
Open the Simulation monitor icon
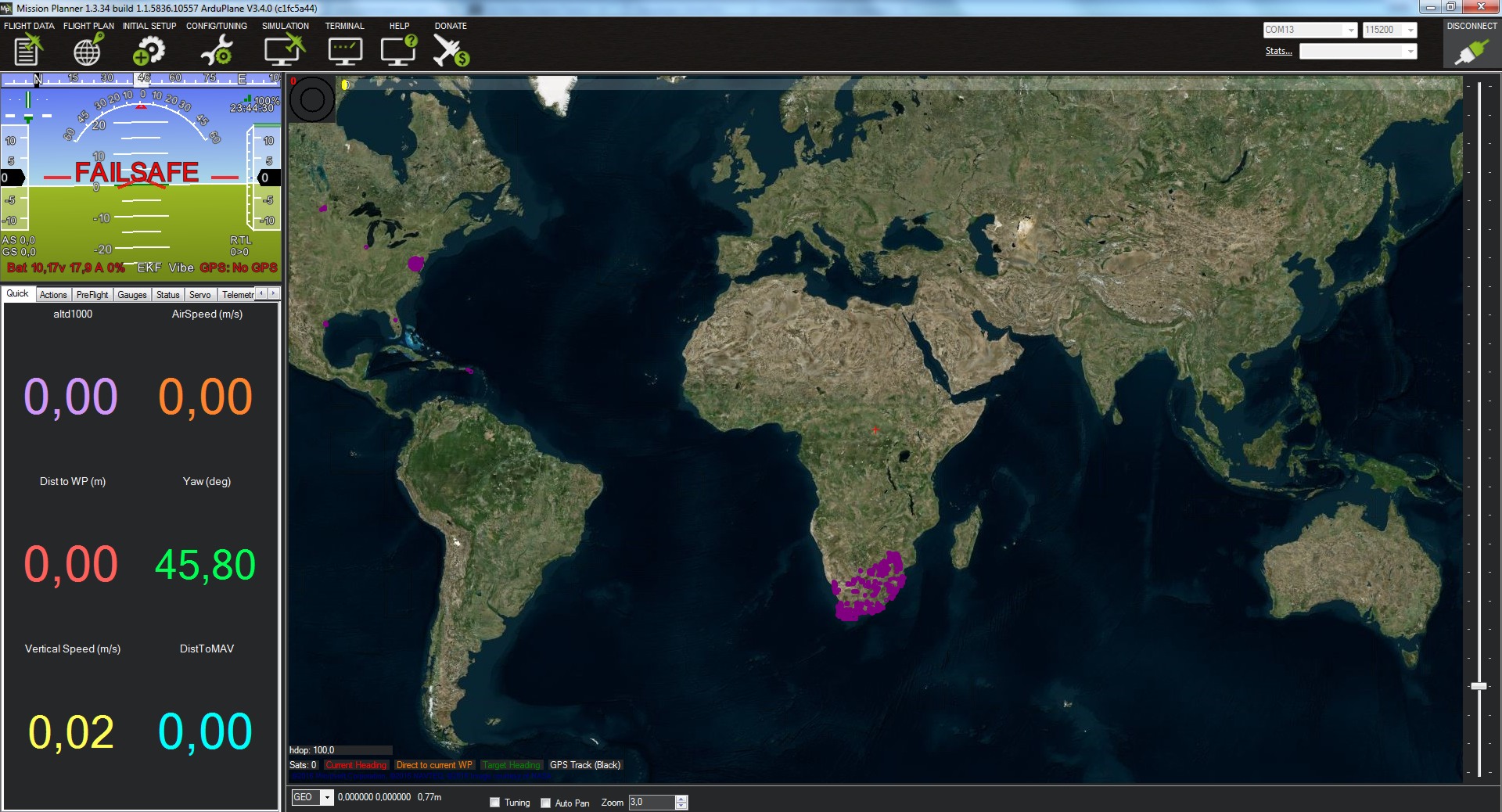(284, 50)
